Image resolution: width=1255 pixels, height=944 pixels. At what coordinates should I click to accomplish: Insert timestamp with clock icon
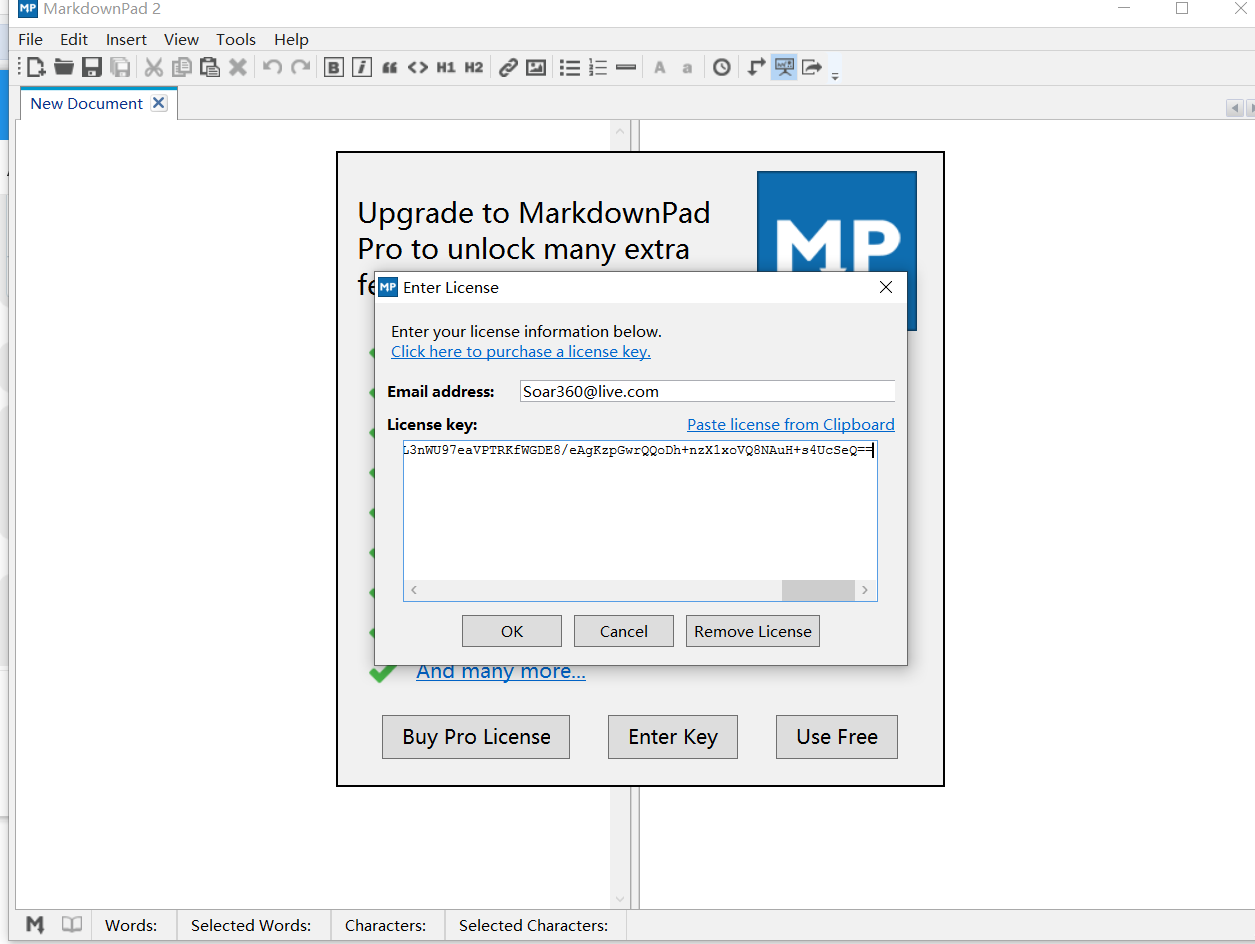pos(722,67)
